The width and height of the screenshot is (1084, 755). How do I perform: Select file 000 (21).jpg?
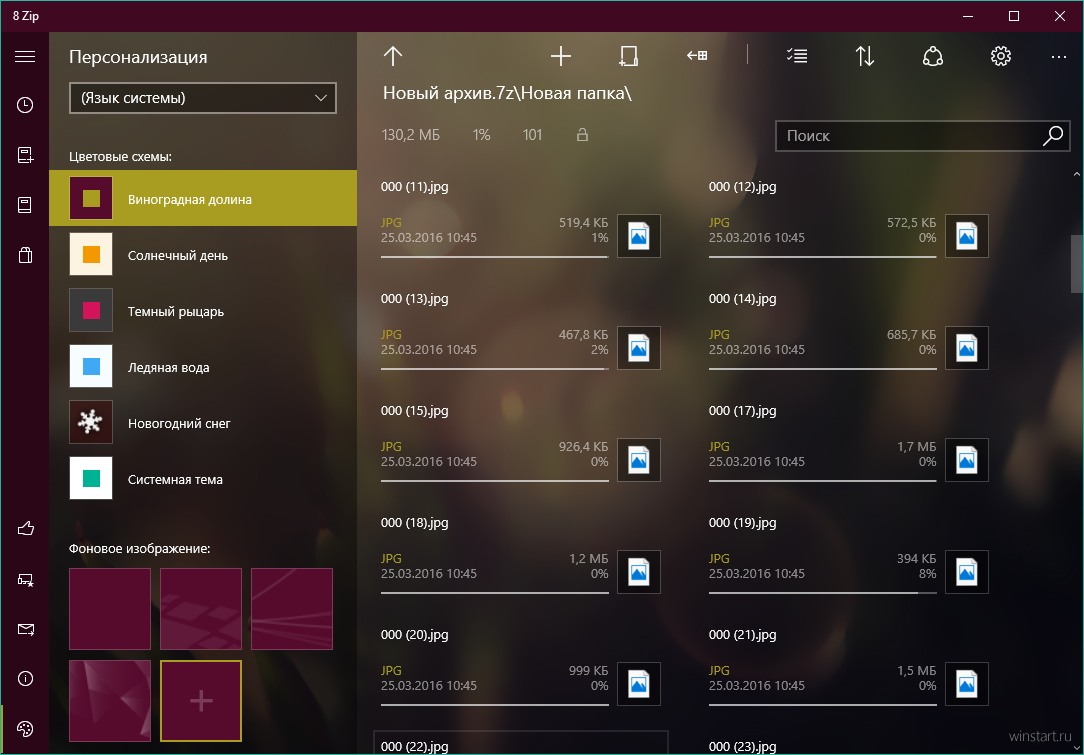(849, 669)
